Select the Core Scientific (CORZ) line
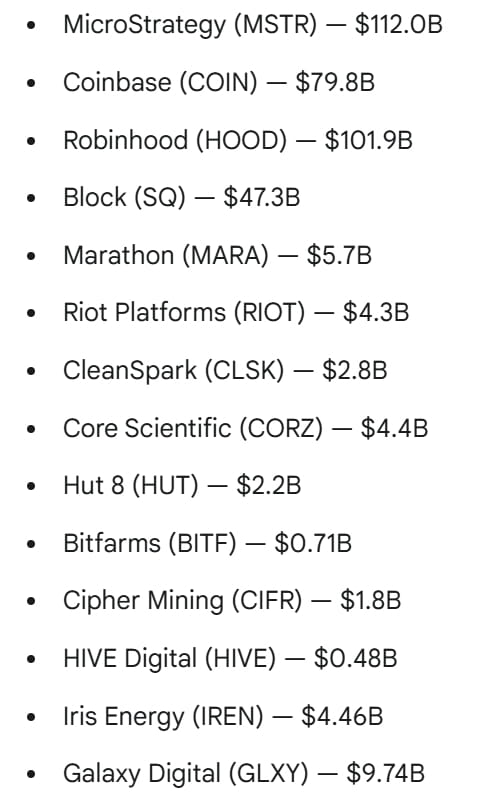Image resolution: width=497 pixels, height=795 pixels. 245,428
